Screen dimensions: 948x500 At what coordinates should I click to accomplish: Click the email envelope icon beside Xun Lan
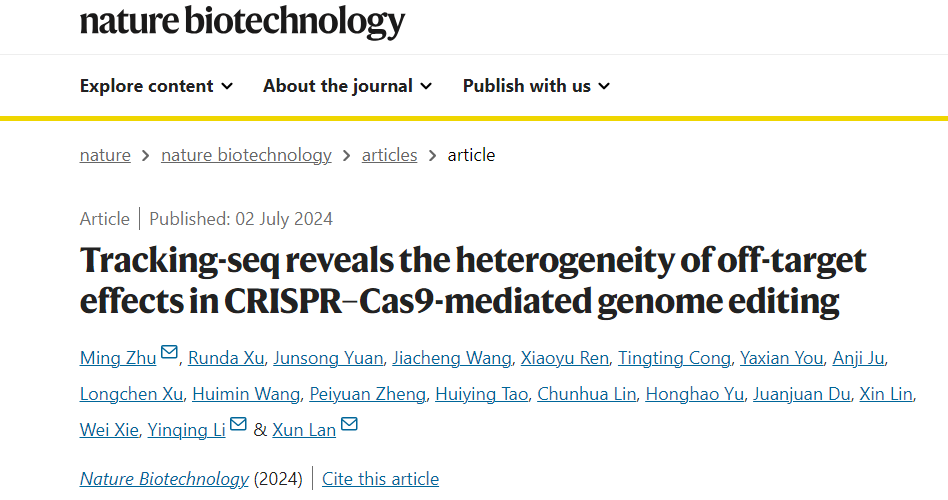[x=349, y=424]
